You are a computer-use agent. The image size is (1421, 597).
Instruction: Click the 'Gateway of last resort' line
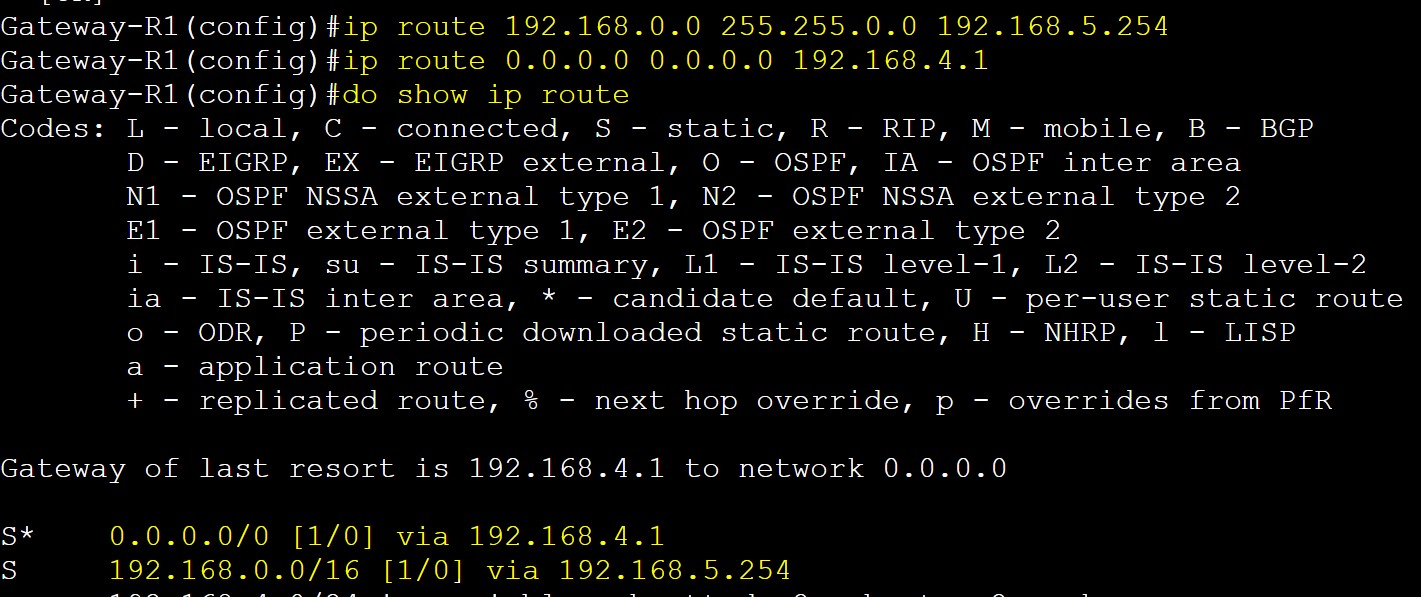tap(503, 469)
